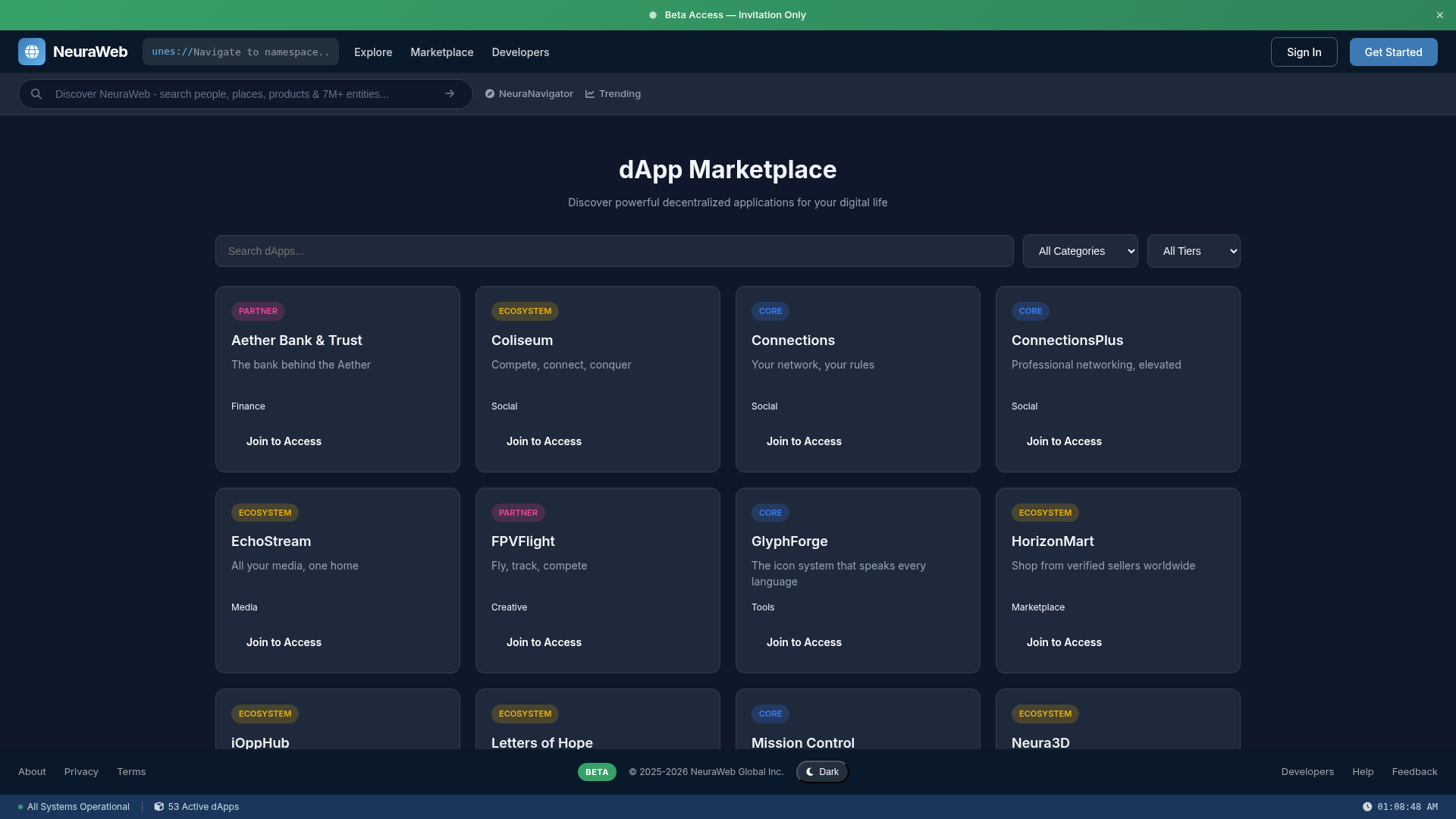The image size is (1456, 819).
Task: Click the Coliseum card title
Action: (522, 340)
